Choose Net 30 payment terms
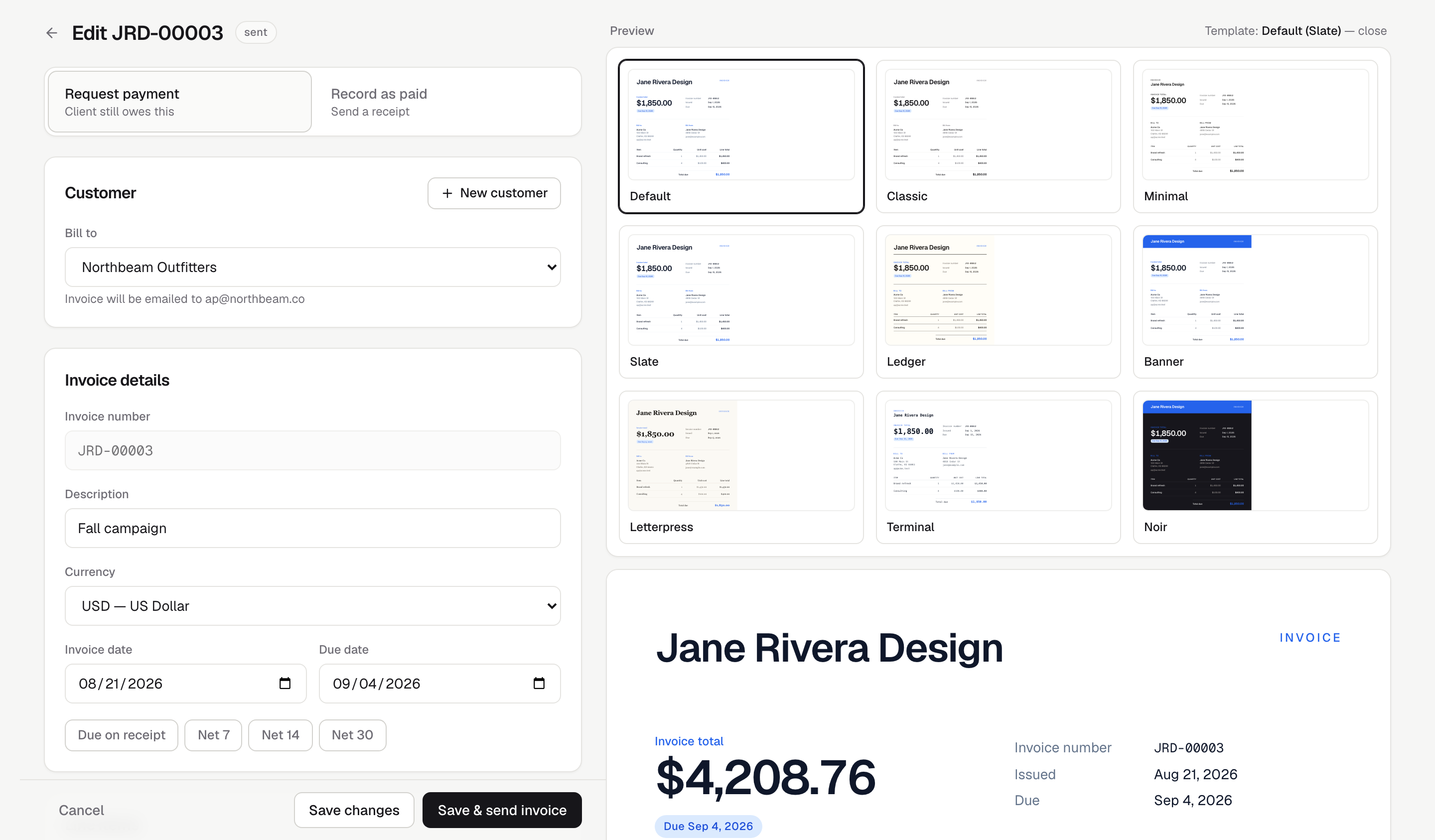Image resolution: width=1435 pixels, height=840 pixels. (x=352, y=735)
